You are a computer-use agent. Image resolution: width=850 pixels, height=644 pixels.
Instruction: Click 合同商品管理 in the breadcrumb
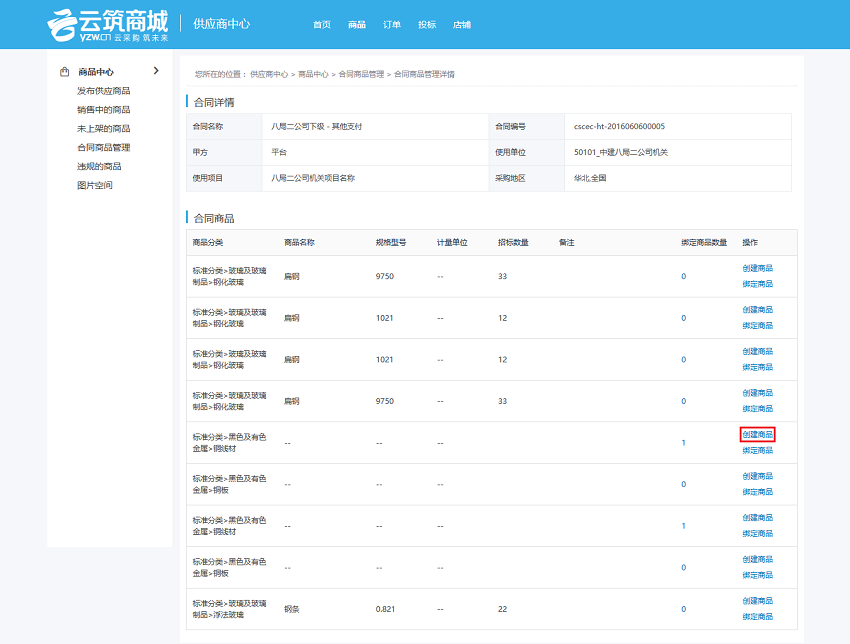[361, 74]
